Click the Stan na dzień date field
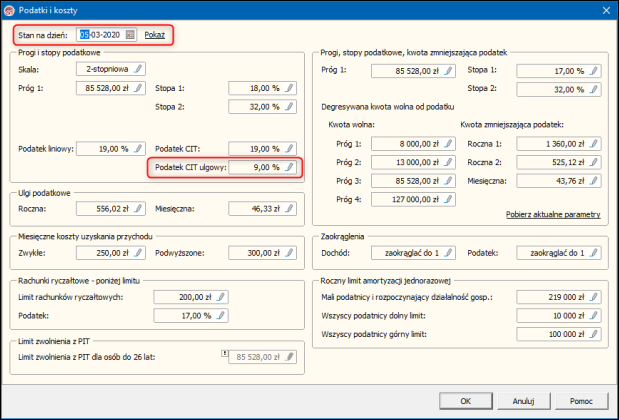Screen dimensions: 619x420 [106, 35]
